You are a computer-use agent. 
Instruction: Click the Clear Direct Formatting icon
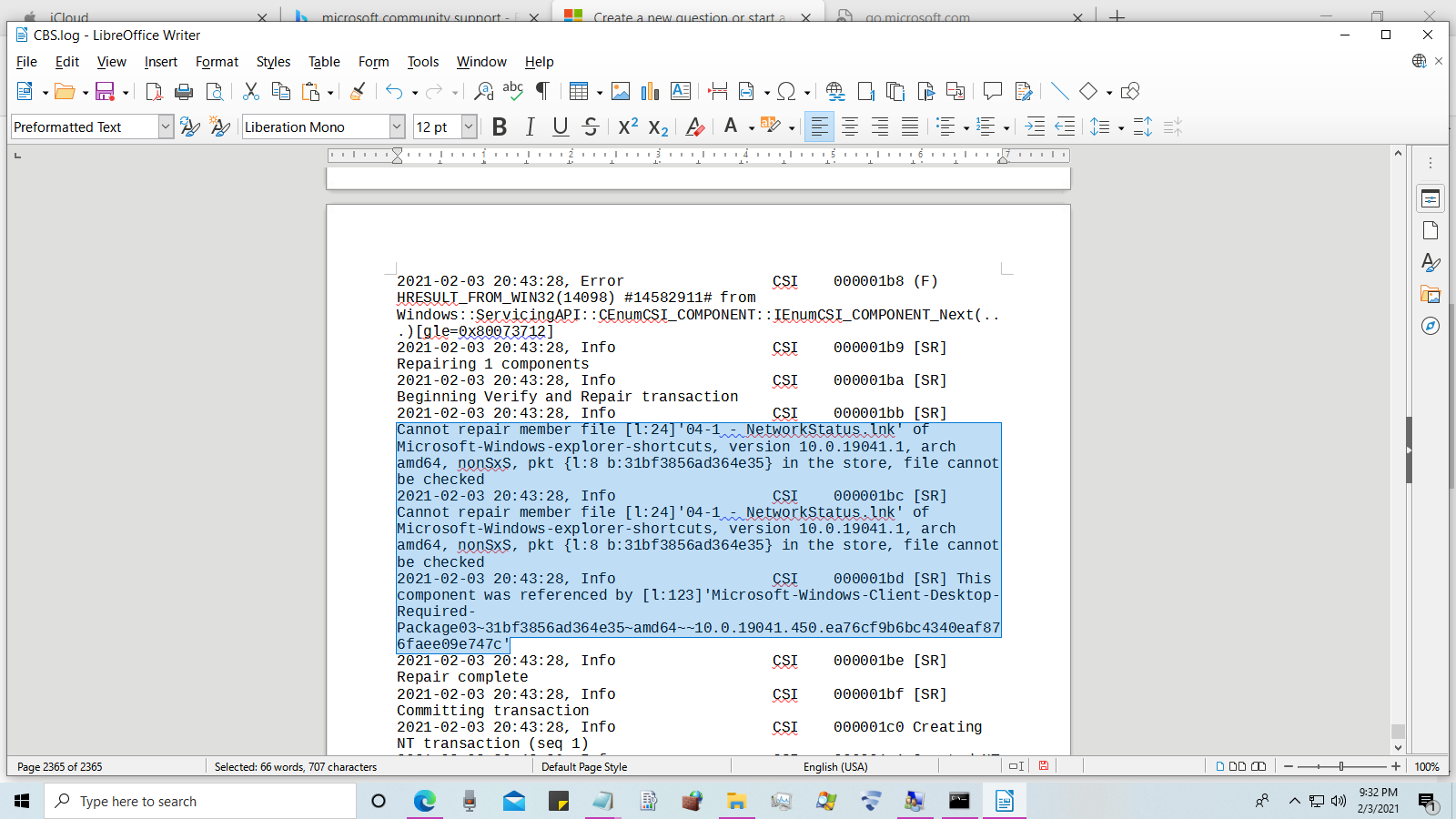tap(695, 126)
